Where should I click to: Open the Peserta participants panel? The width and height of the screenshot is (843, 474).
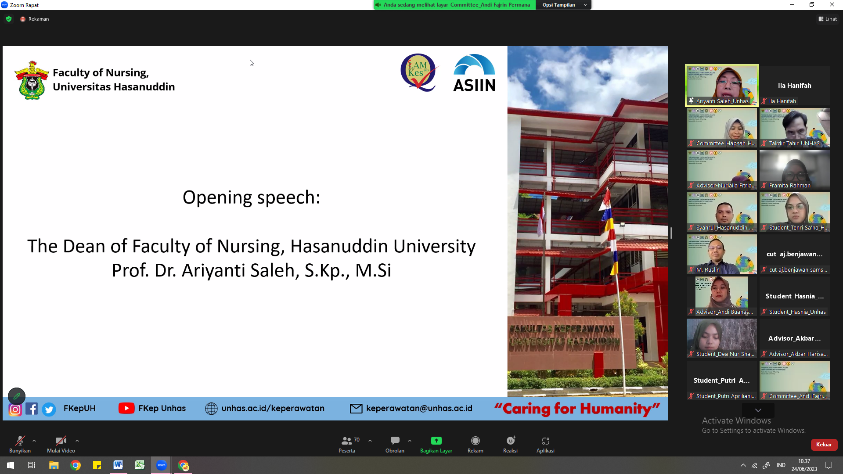coord(348,442)
